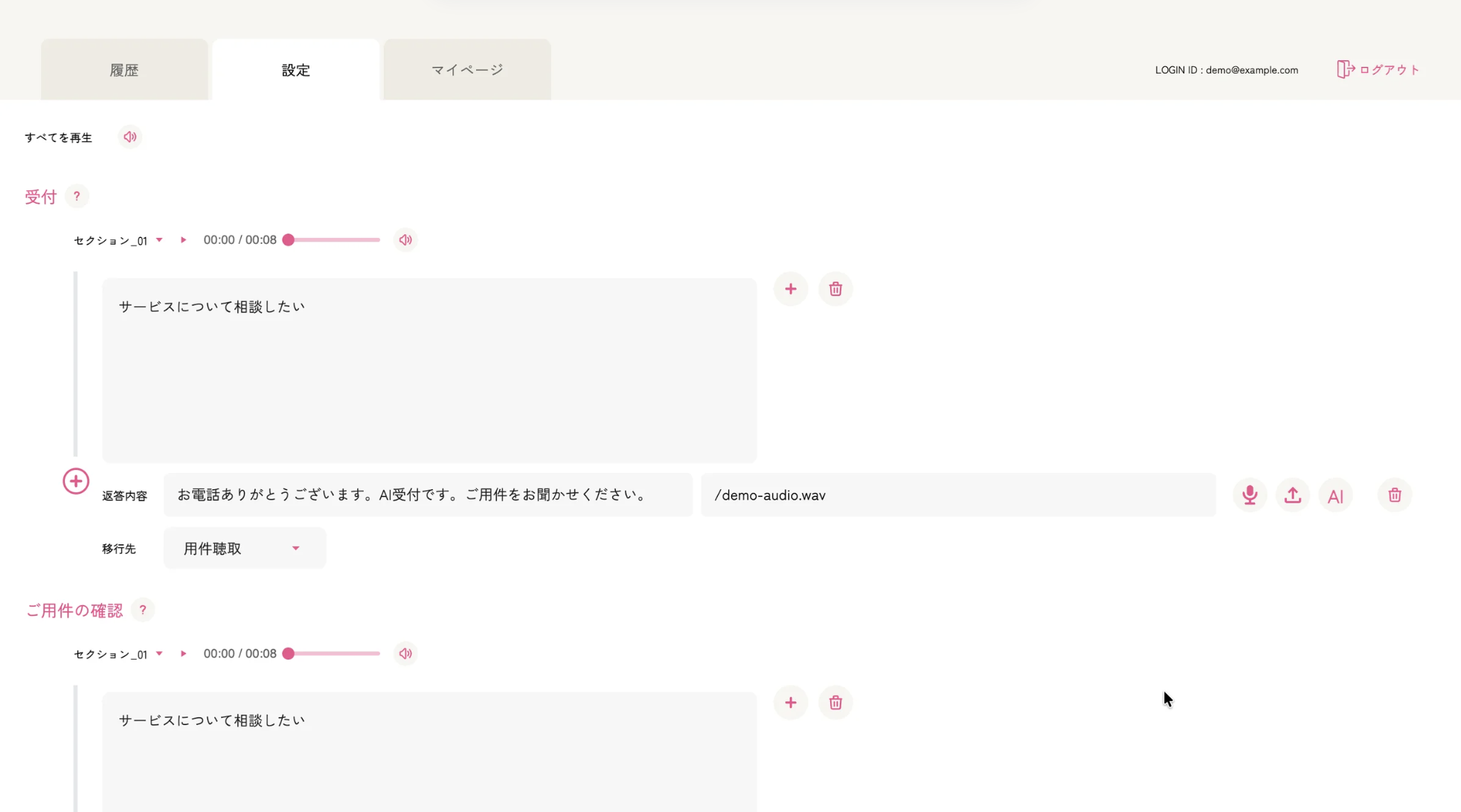Click the /demo-audio.wav file path field

pyautogui.click(x=958, y=495)
